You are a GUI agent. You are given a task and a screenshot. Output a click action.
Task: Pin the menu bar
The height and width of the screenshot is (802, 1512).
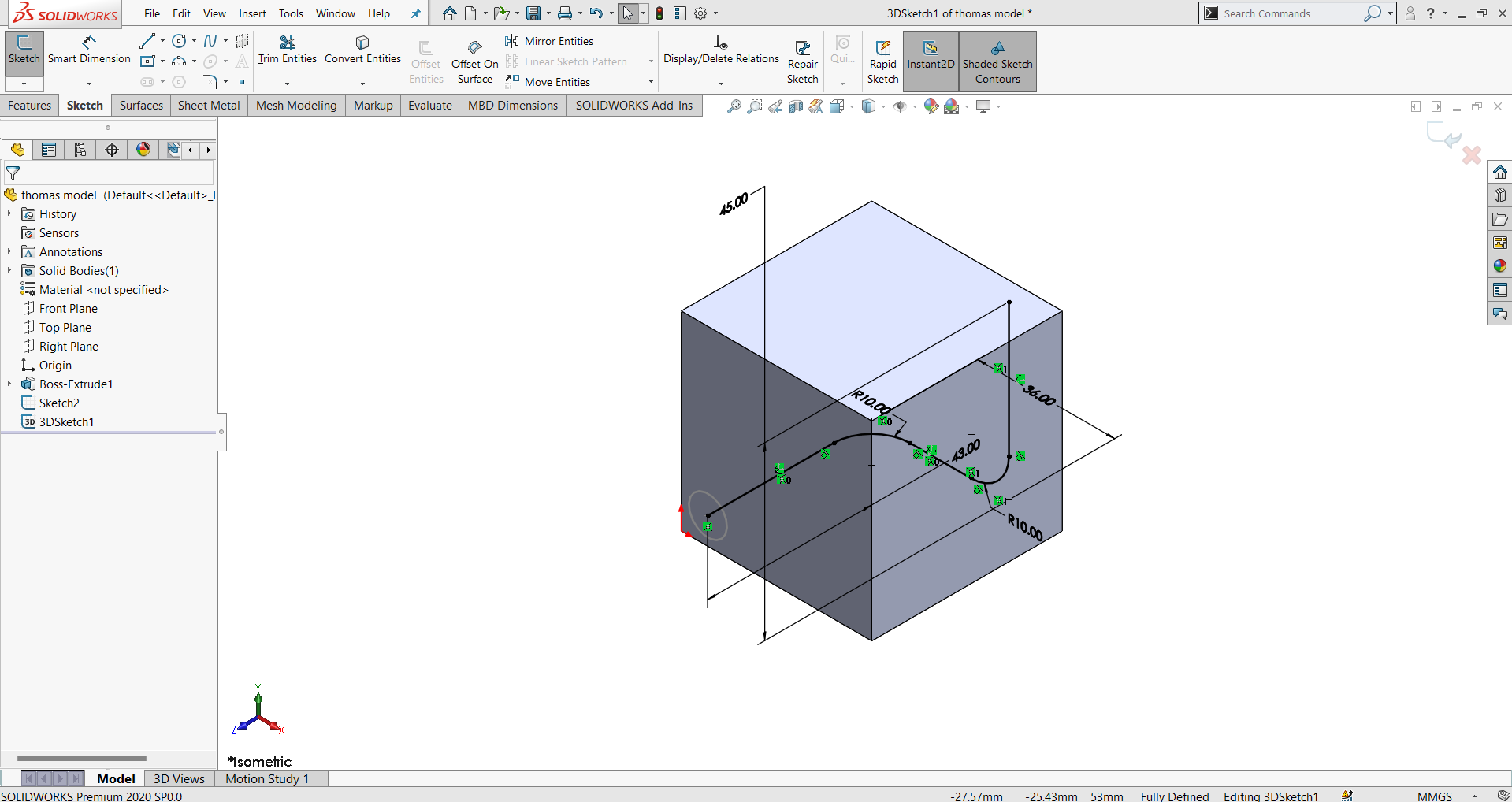point(416,13)
